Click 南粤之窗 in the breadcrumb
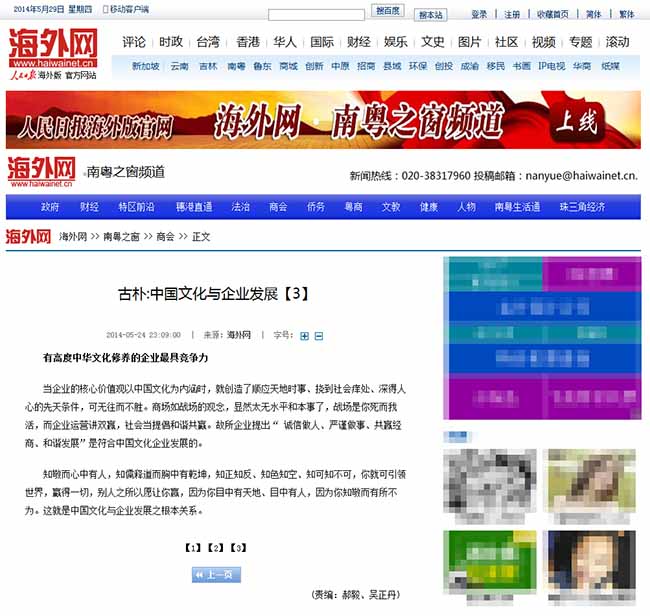 (124, 237)
